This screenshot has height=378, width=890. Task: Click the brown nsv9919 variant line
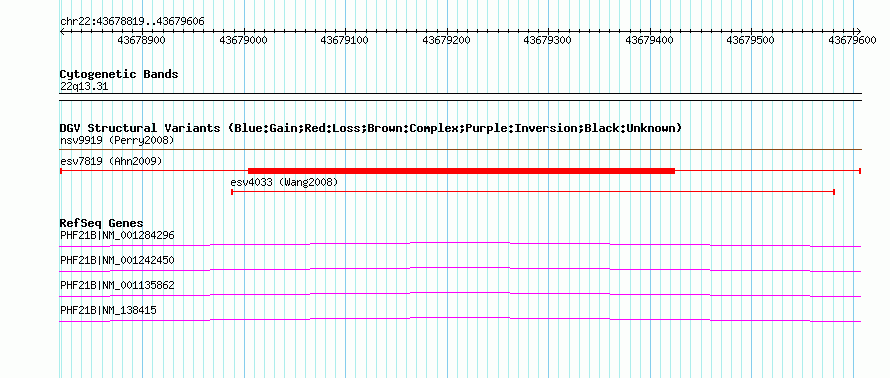pos(461,150)
